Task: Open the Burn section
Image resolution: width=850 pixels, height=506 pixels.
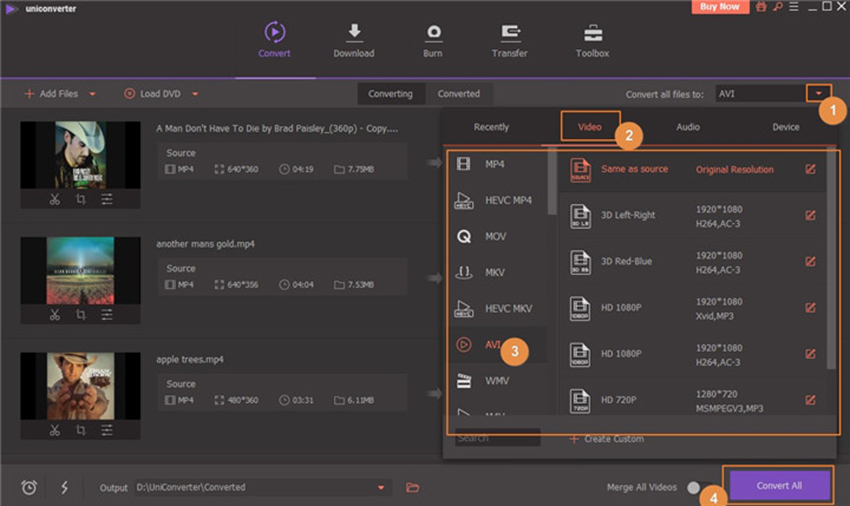Action: coord(433,41)
